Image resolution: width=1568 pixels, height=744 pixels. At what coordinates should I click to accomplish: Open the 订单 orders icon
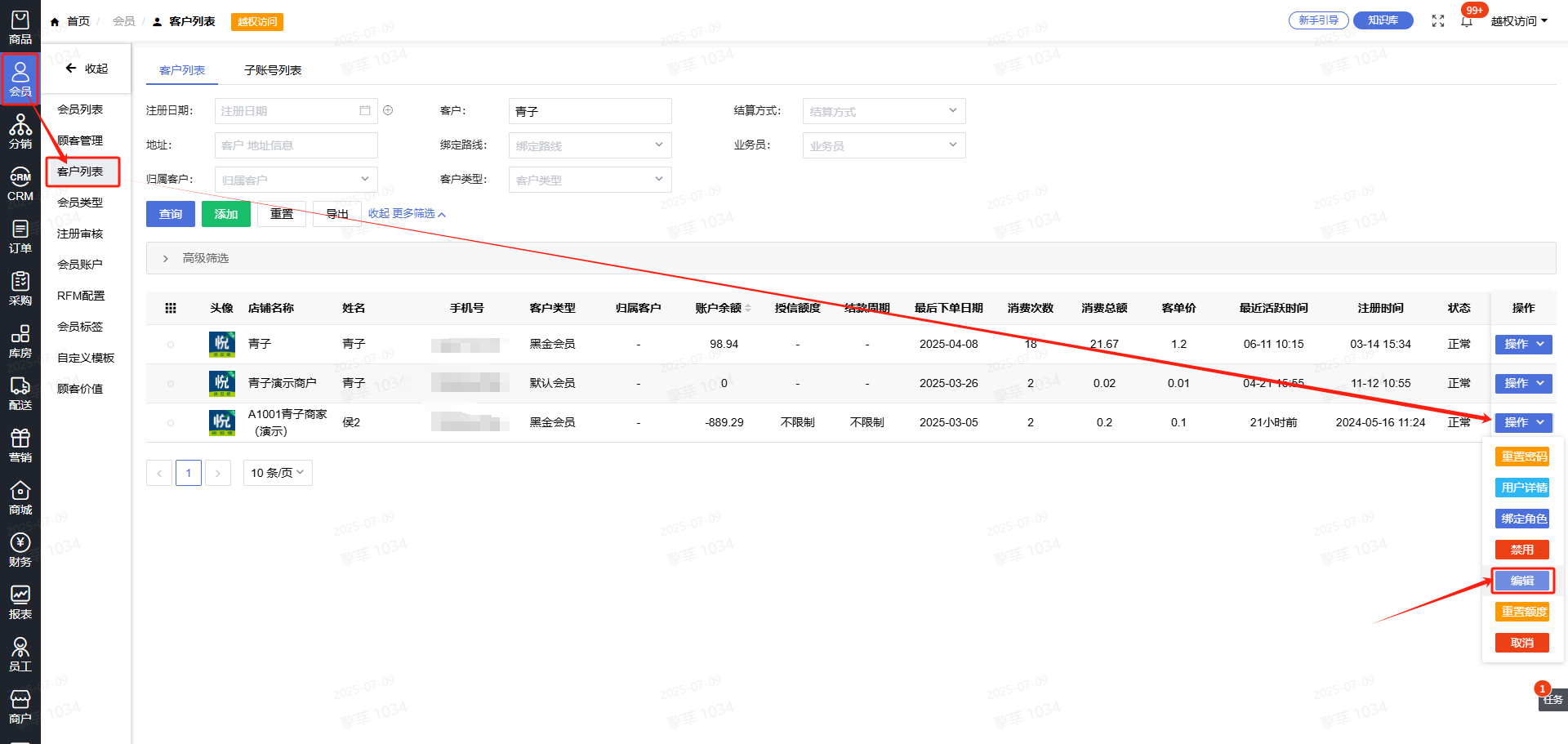pyautogui.click(x=20, y=236)
